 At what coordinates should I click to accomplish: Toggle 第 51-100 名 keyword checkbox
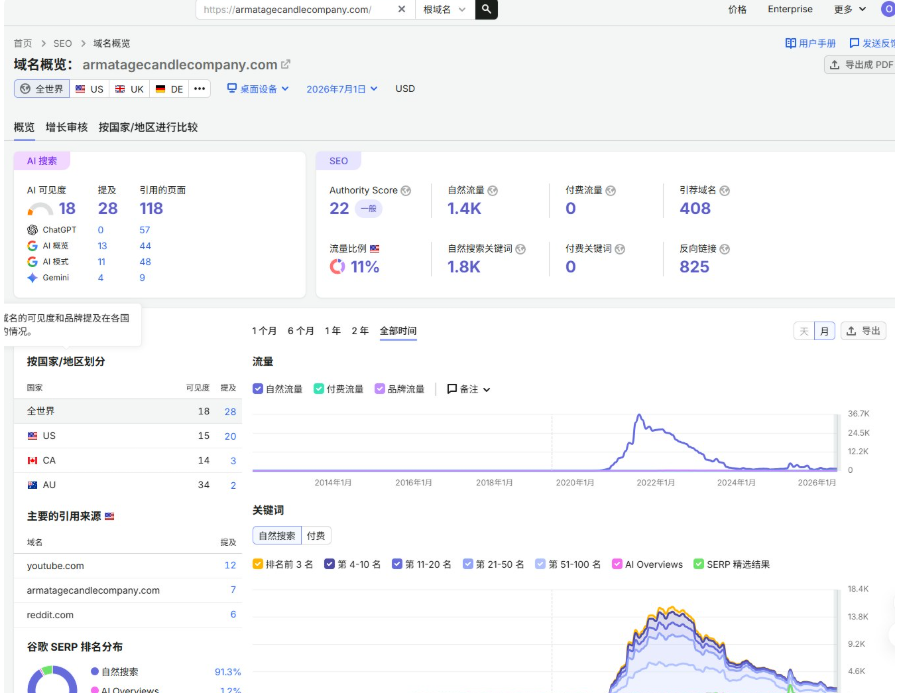coord(540,564)
